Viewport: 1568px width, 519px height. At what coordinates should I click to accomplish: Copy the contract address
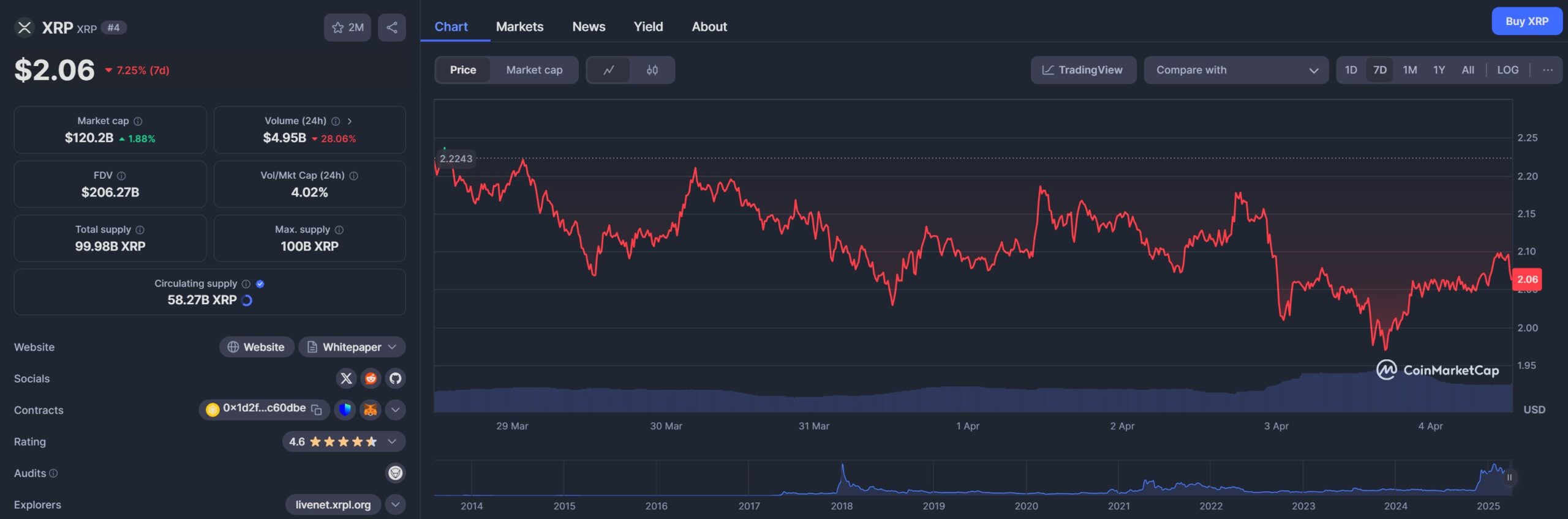point(317,409)
